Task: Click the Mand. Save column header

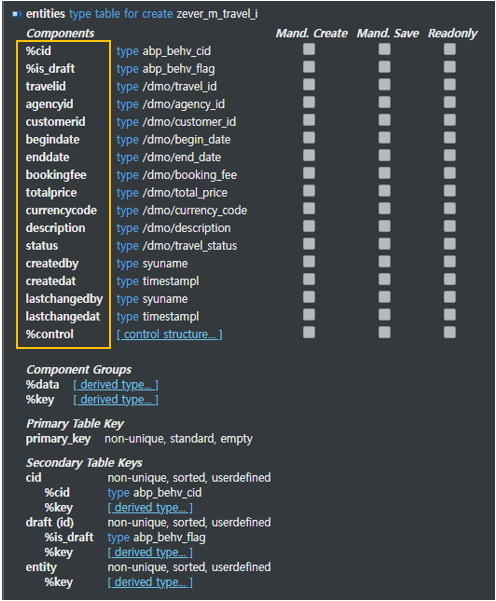Action: tap(388, 33)
